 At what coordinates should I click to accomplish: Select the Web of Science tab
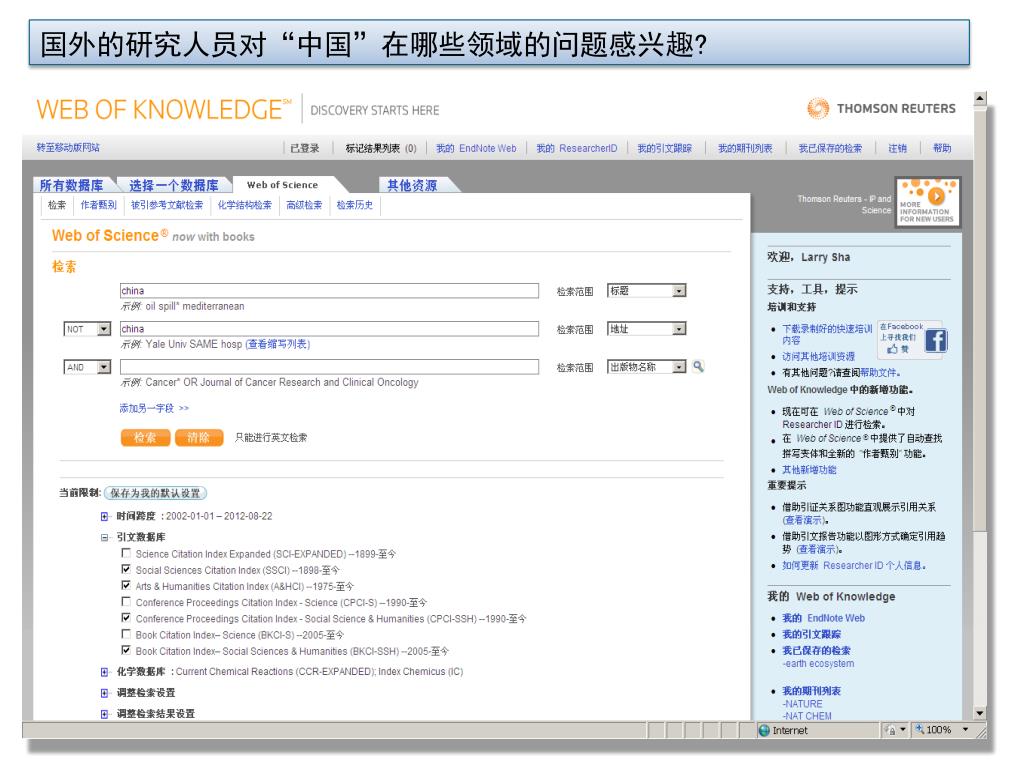pos(282,185)
